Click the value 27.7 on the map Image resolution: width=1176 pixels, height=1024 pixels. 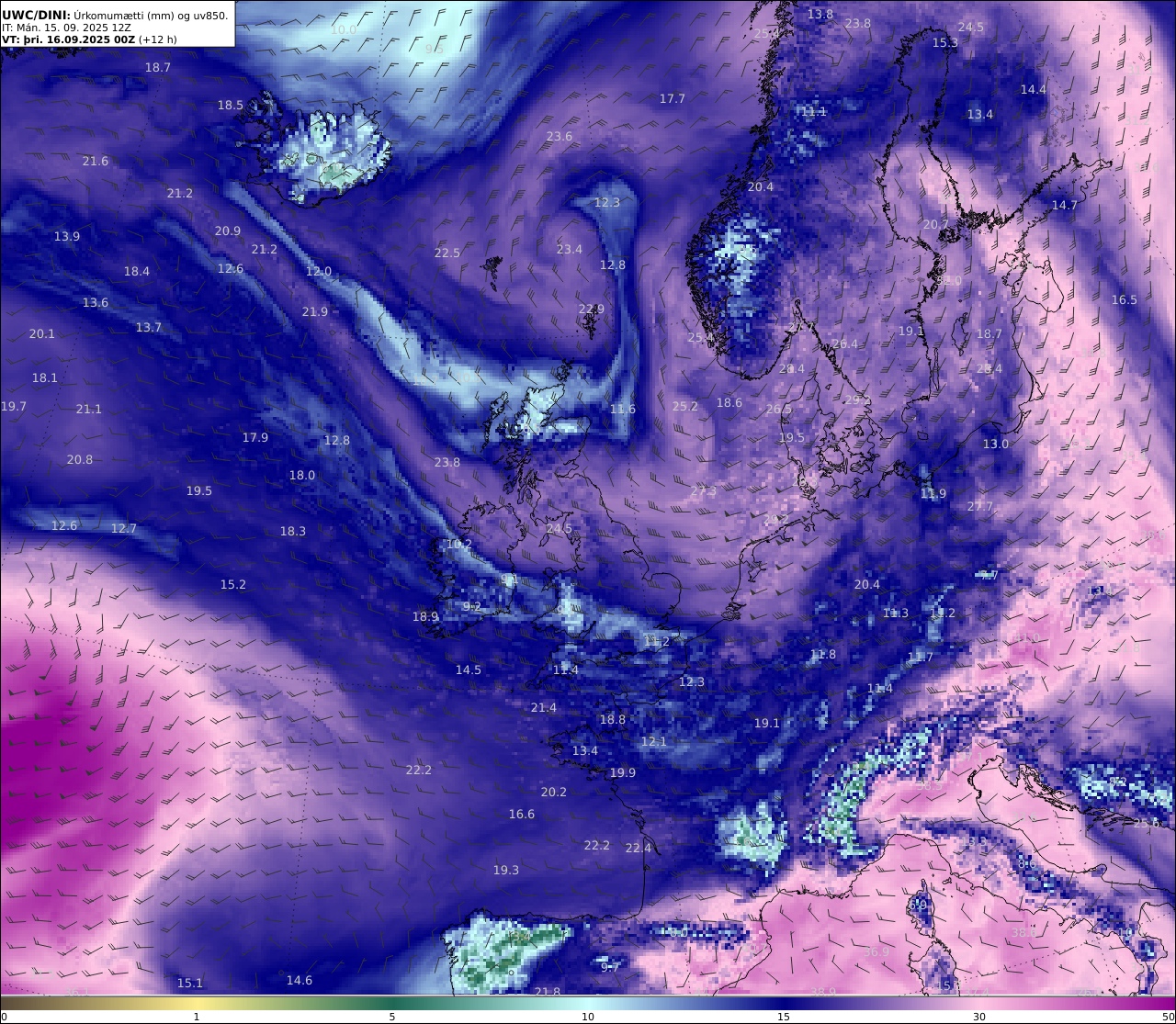point(980,507)
